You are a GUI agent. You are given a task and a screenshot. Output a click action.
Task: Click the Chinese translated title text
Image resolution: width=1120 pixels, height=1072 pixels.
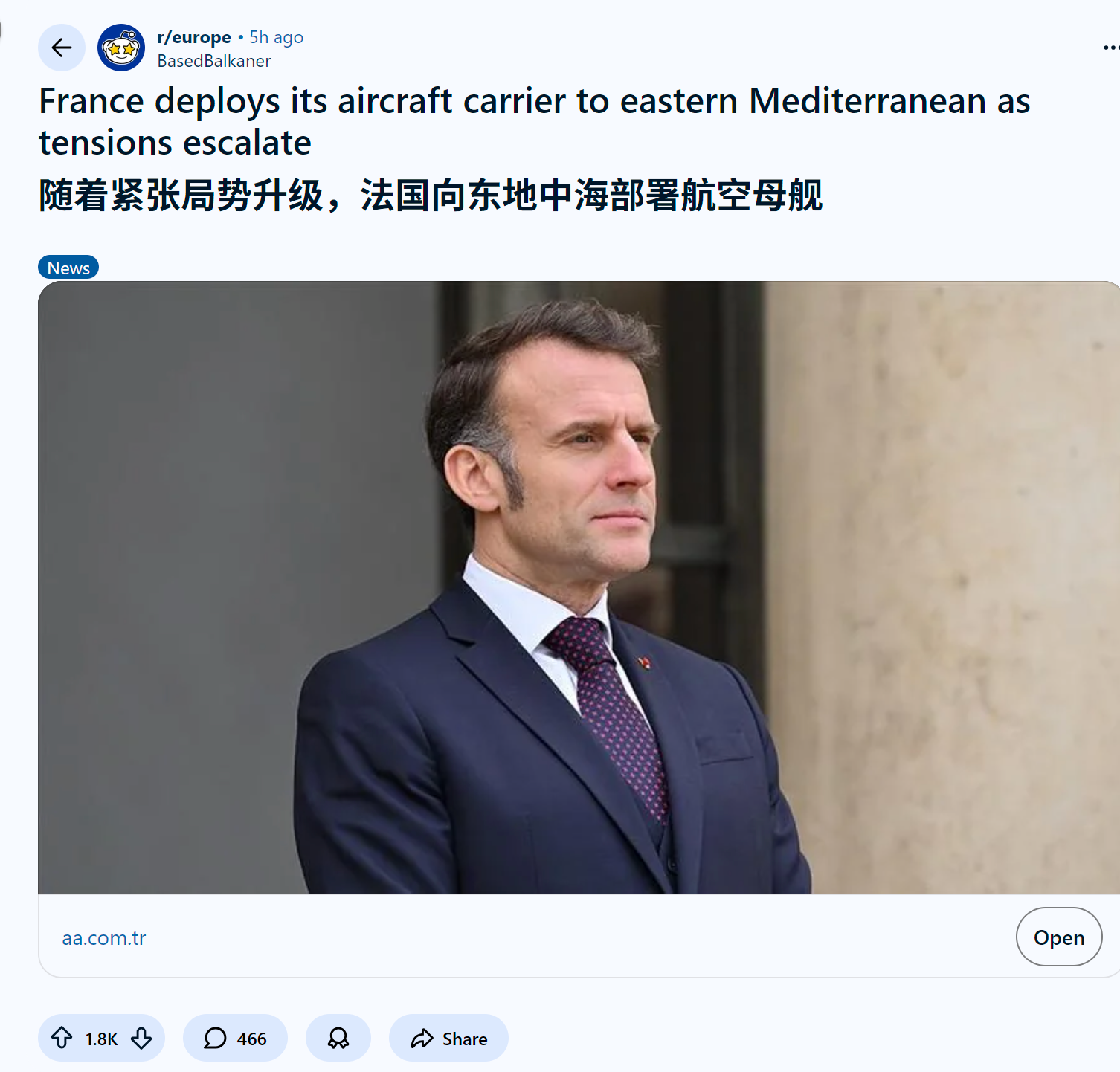431,196
